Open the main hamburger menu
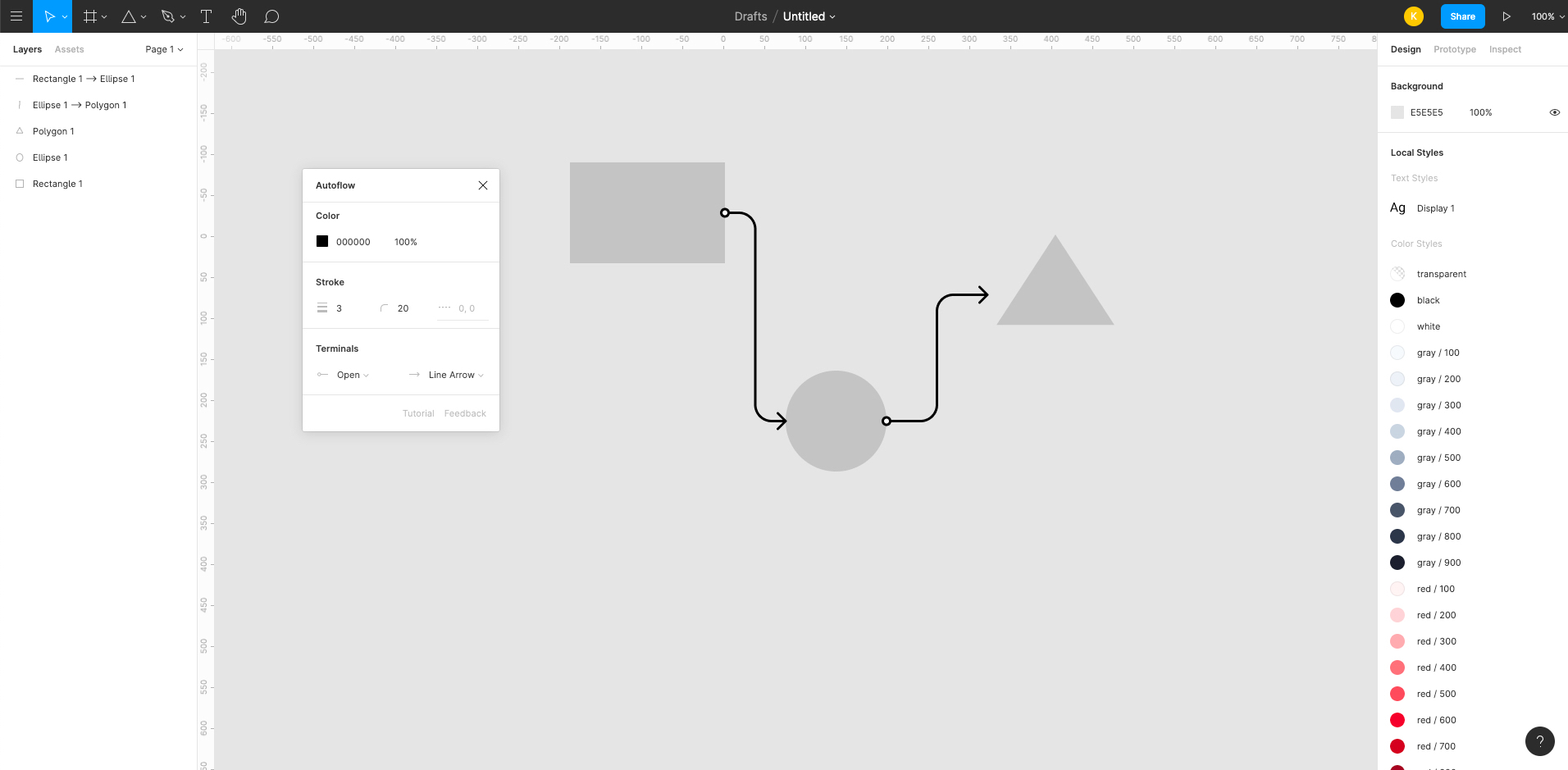This screenshot has width=1568, height=770. pos(16,16)
